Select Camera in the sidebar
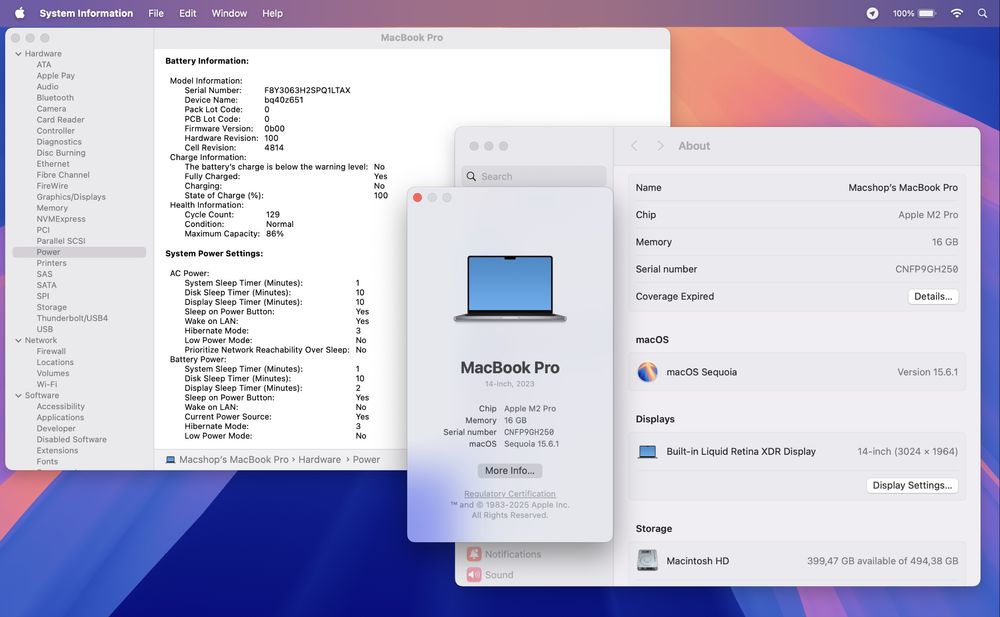Screen dimensions: 1000x617 pyautogui.click(x=51, y=108)
